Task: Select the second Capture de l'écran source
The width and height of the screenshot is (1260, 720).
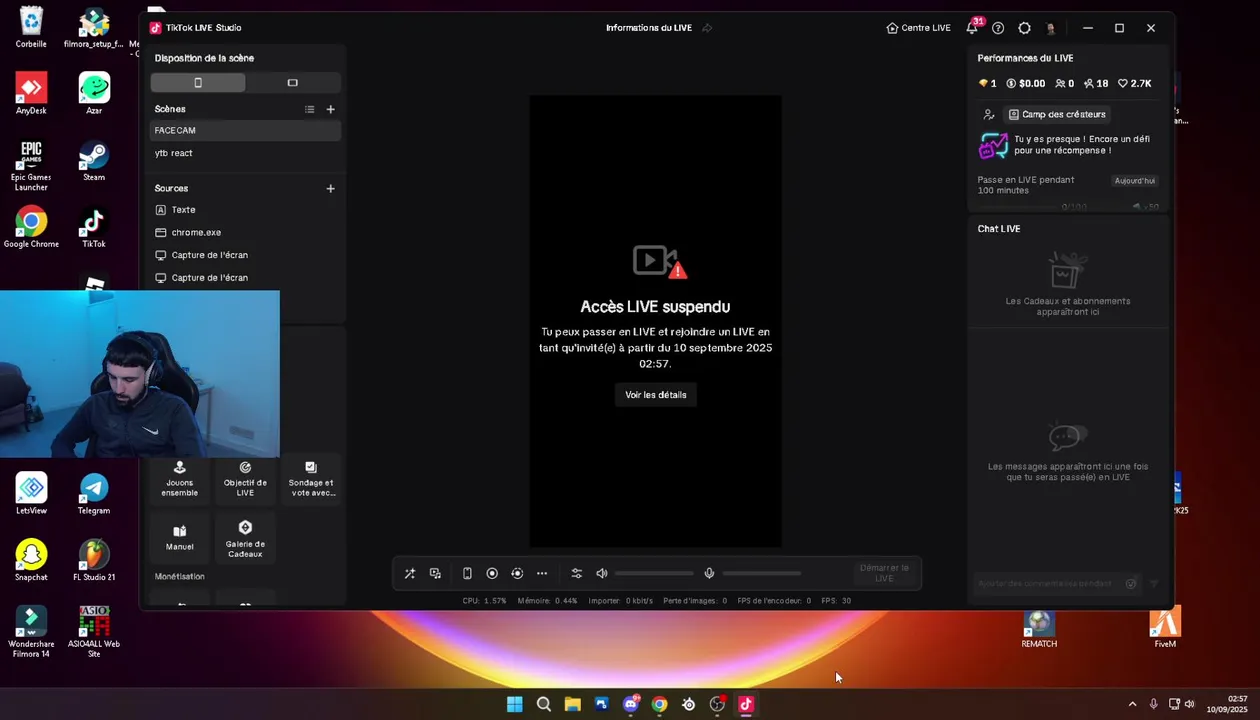Action: pos(246,278)
